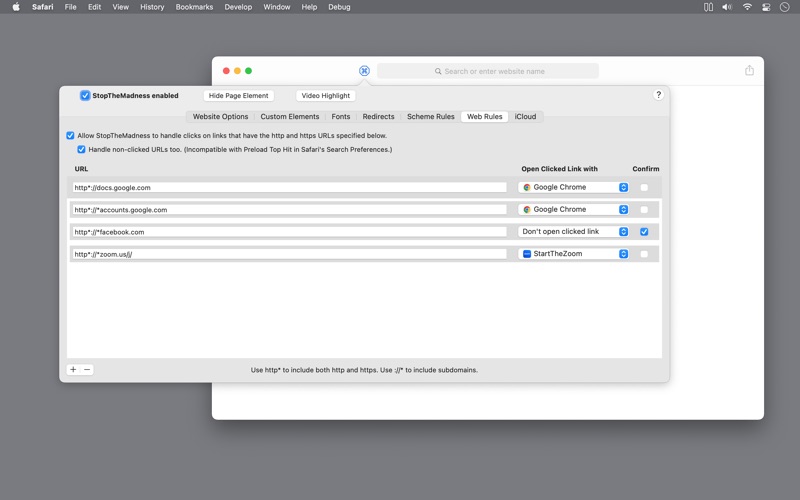Click Hide Page Element button

pos(238,95)
